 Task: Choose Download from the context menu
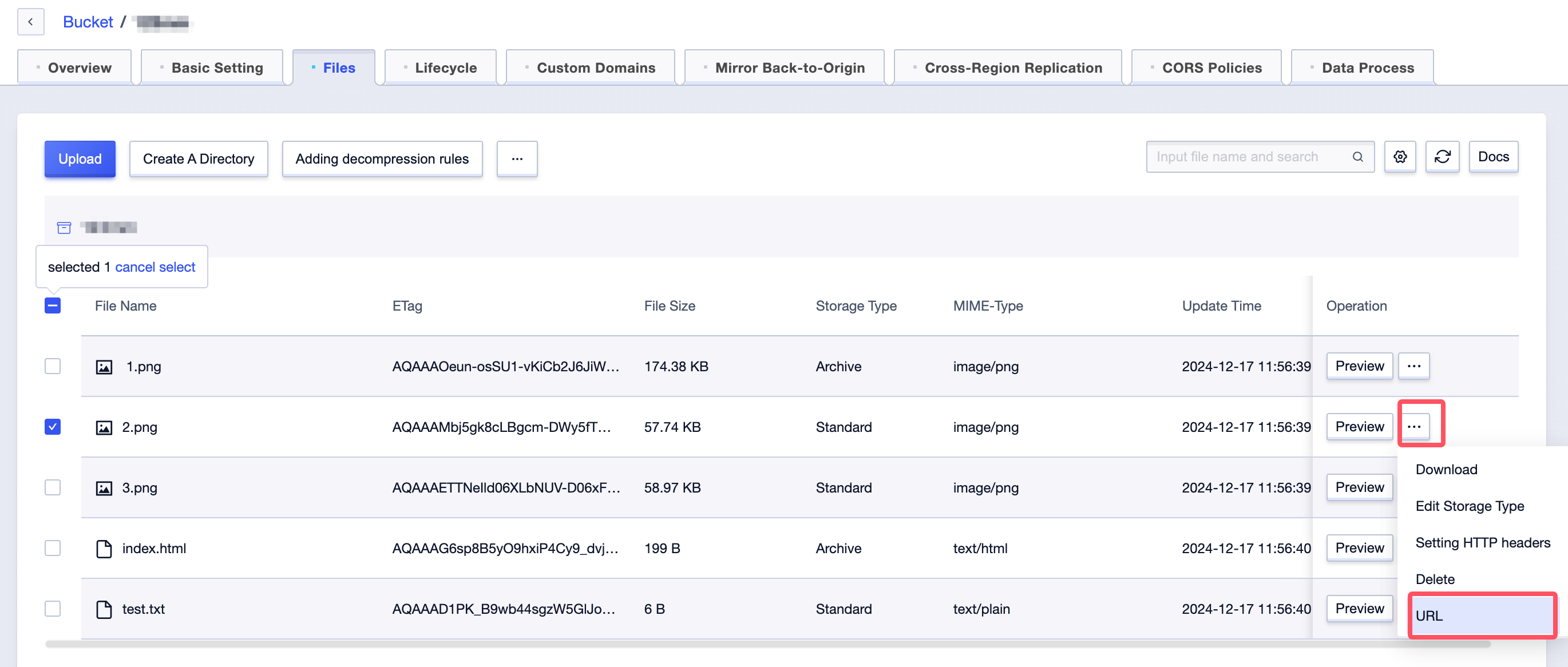pos(1483,470)
